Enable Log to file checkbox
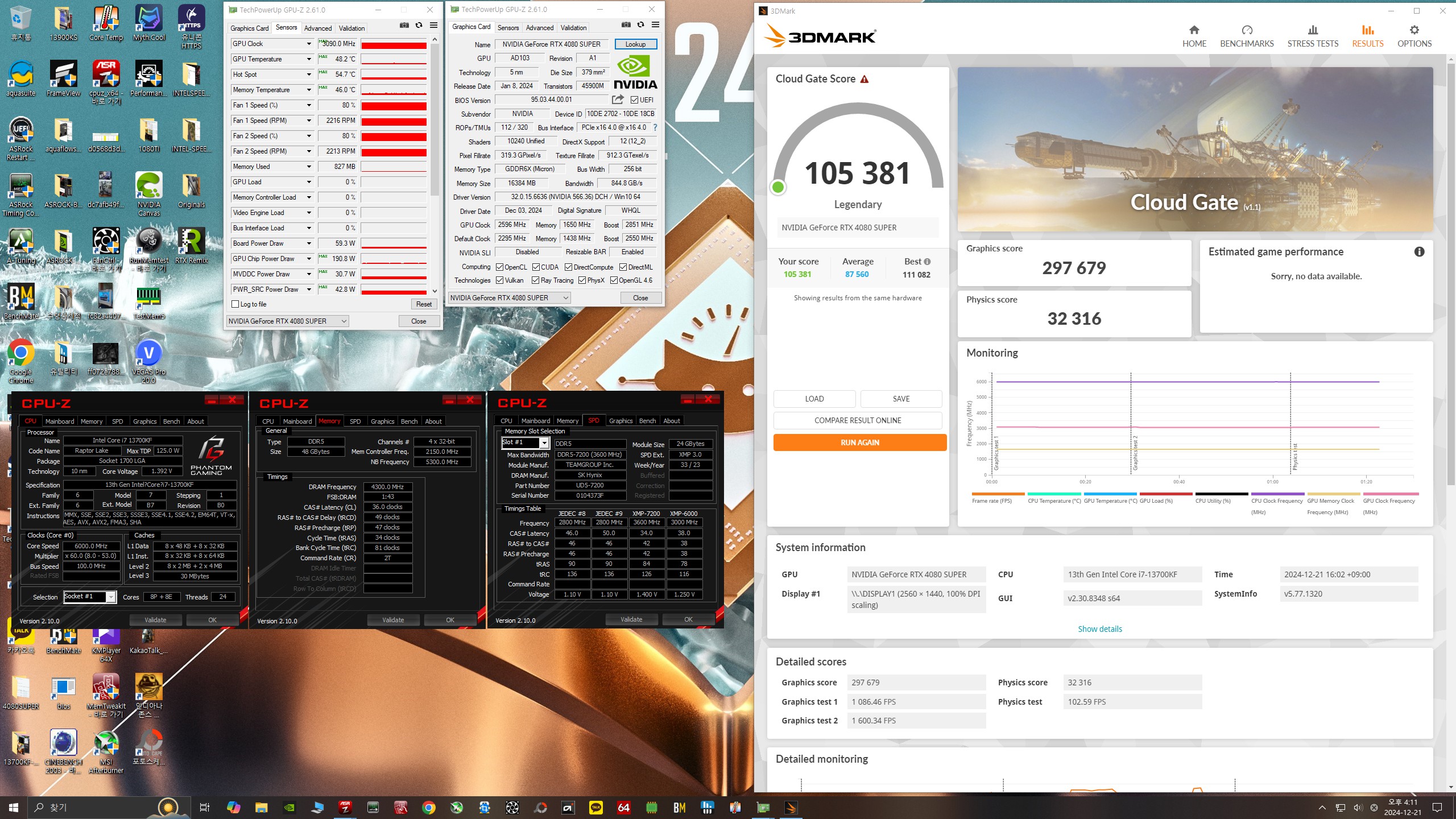The image size is (1456, 819). click(235, 304)
